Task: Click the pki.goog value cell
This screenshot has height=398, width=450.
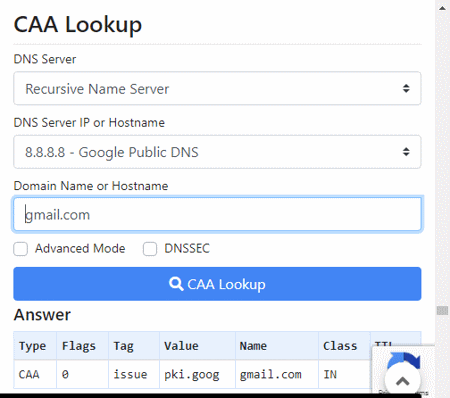Action: (x=197, y=374)
